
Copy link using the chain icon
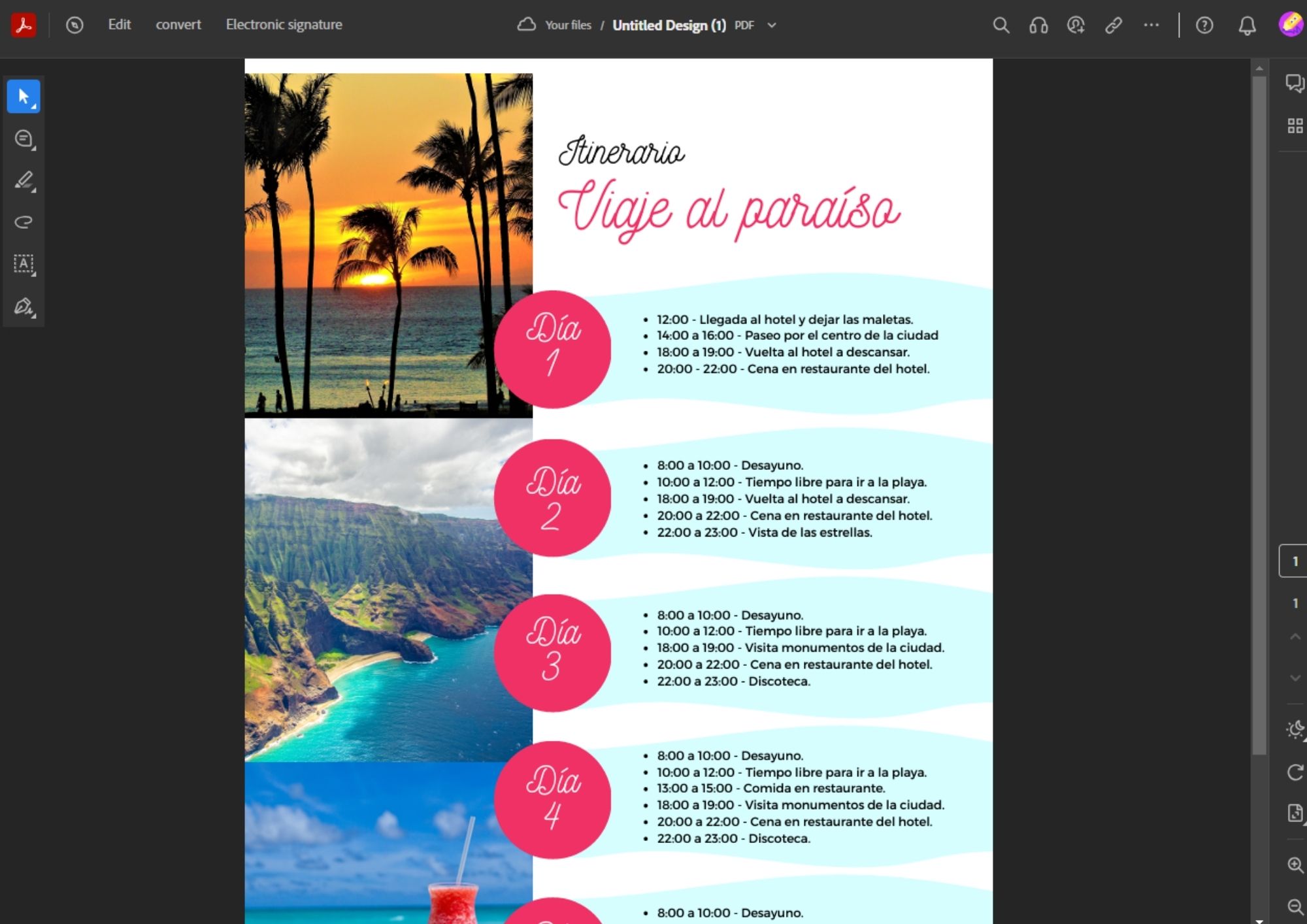(1114, 25)
